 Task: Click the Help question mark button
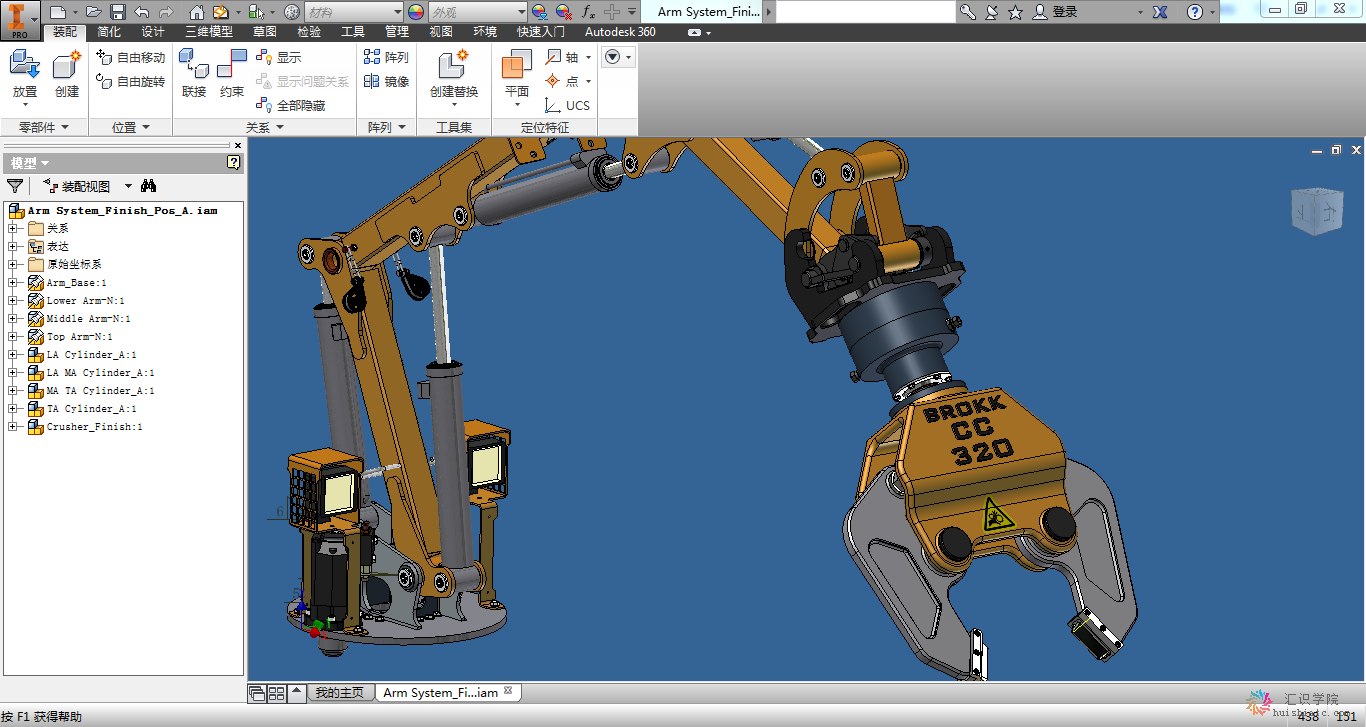(x=1195, y=12)
